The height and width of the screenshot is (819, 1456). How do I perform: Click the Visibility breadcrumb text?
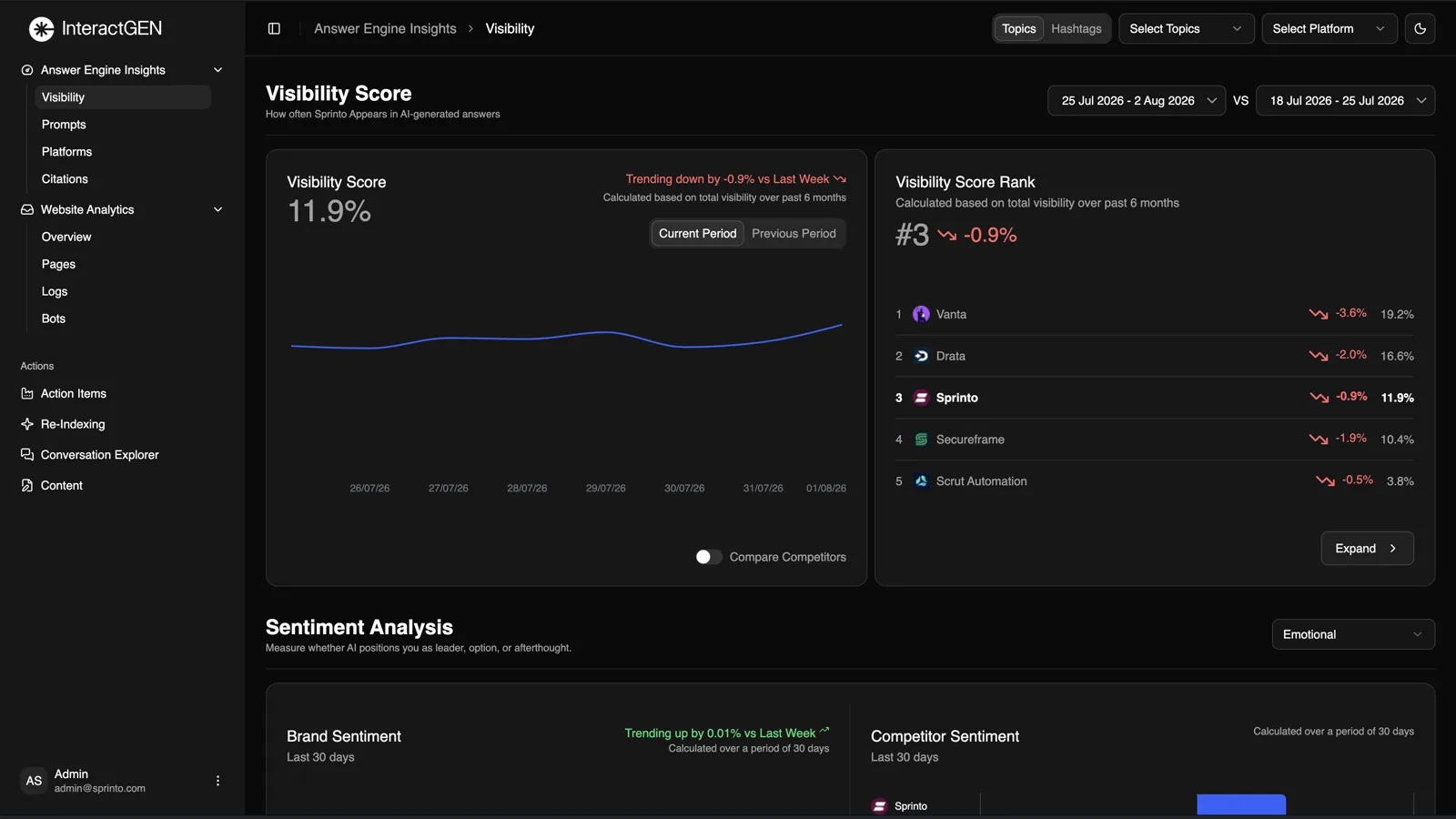pos(510,29)
